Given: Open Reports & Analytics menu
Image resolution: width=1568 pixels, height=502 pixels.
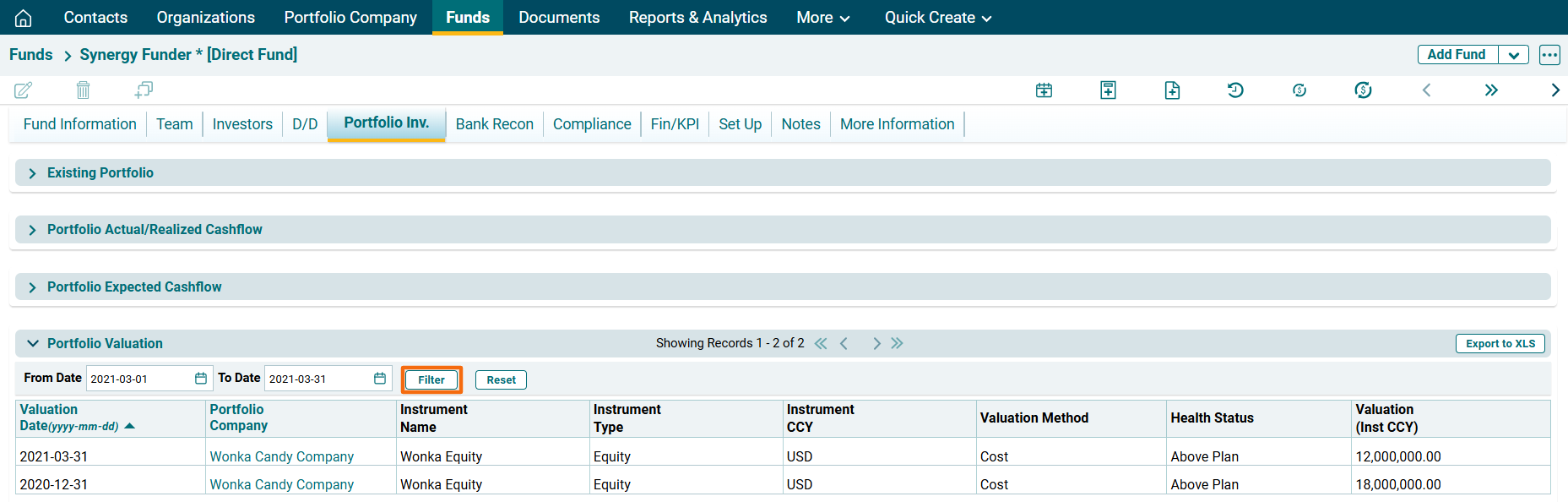Looking at the screenshot, I should click(697, 18).
